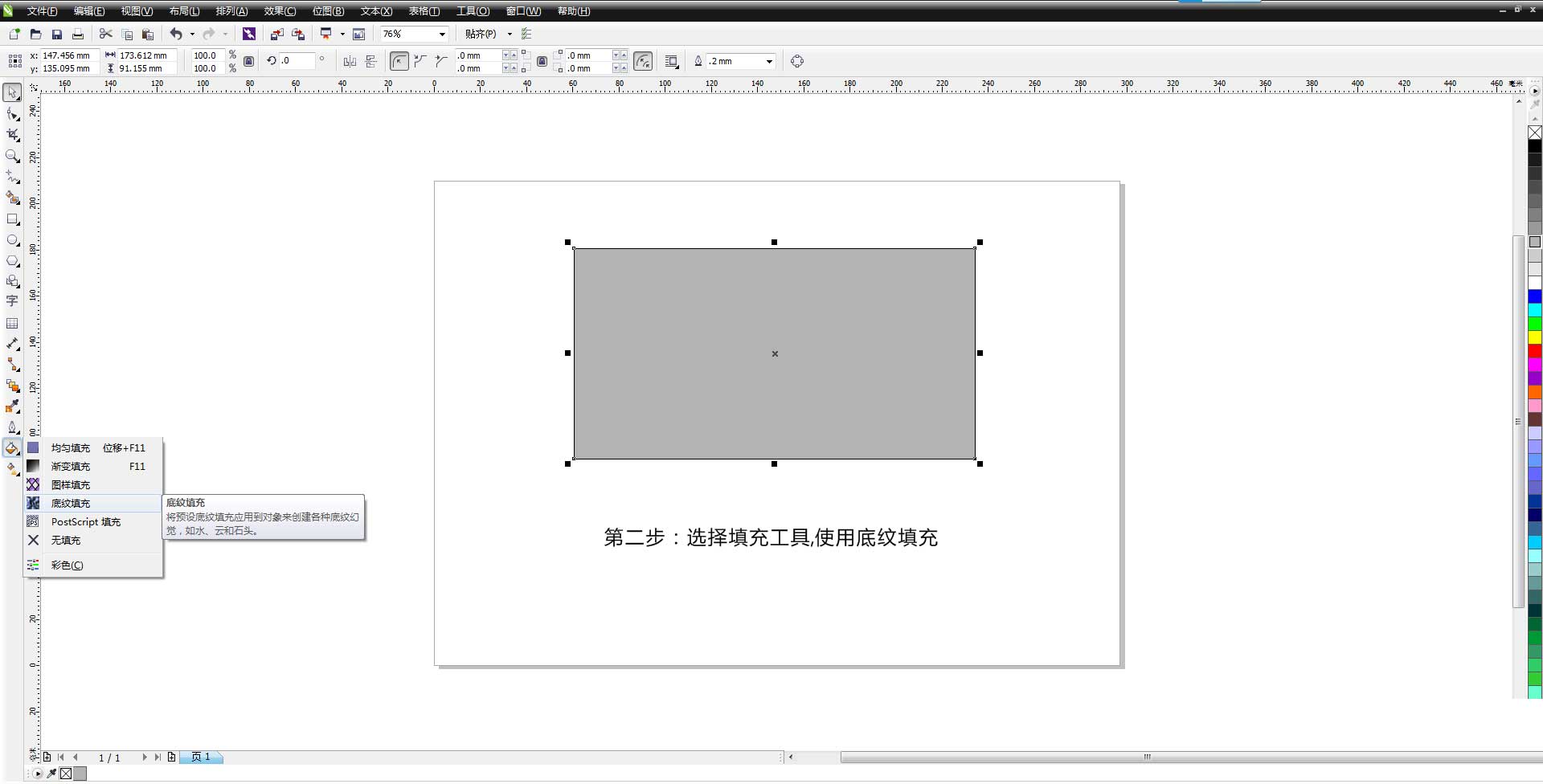This screenshot has width=1543, height=784.
Task: Select the Interactive fill tool
Action: [x=13, y=469]
